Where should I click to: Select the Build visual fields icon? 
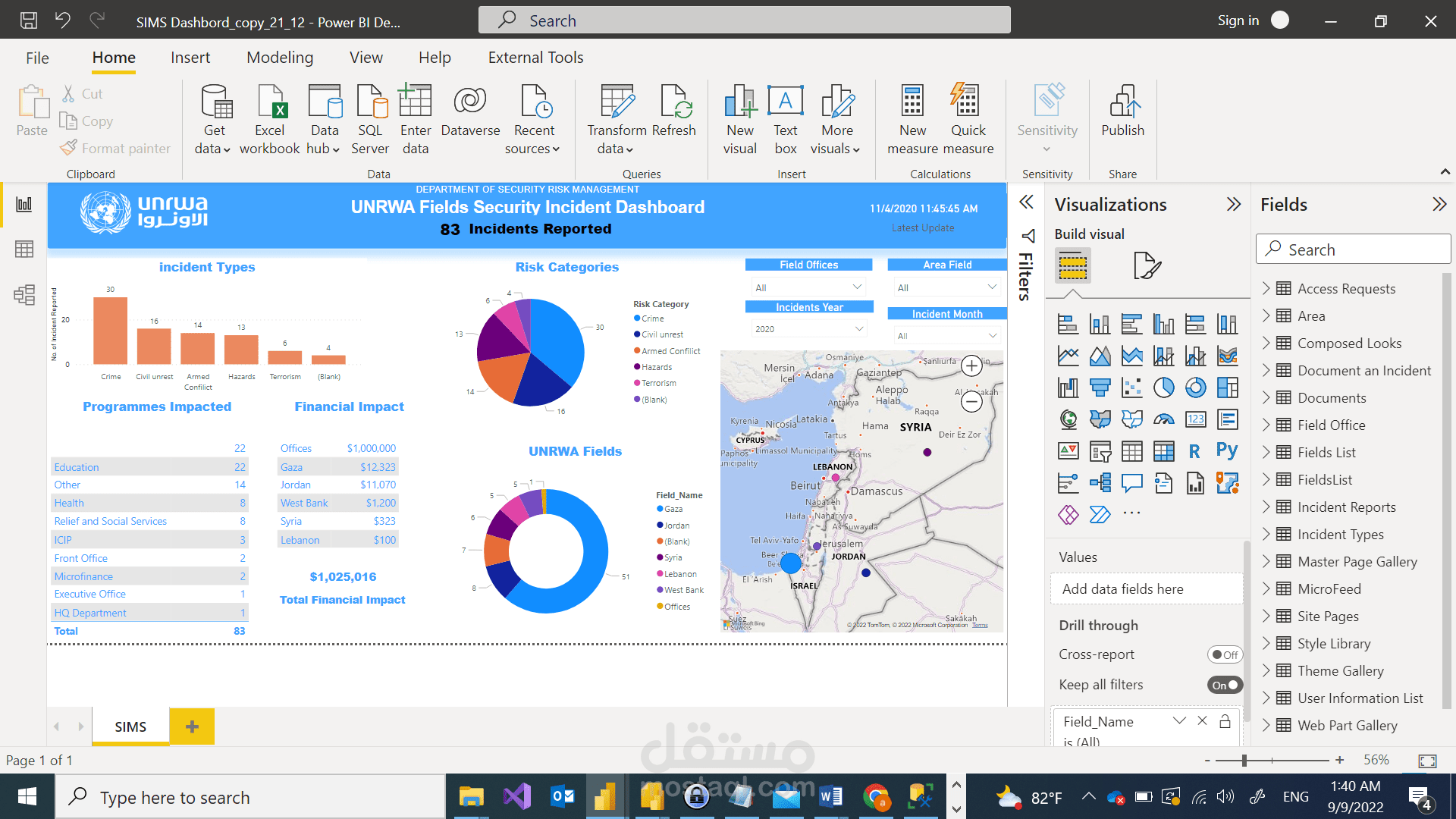1072,265
